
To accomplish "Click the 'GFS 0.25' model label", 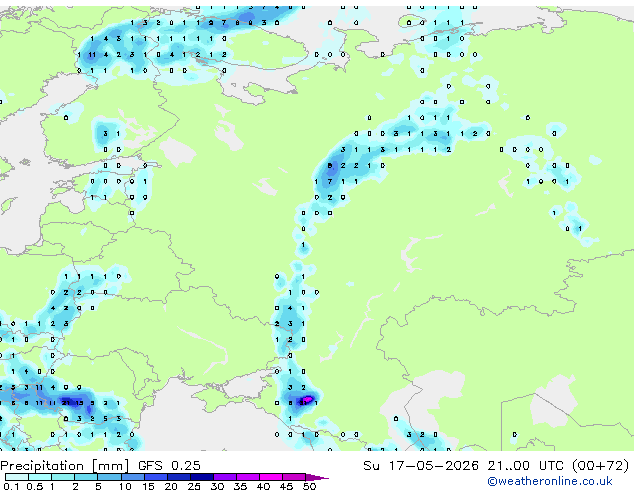I will 169,466.
